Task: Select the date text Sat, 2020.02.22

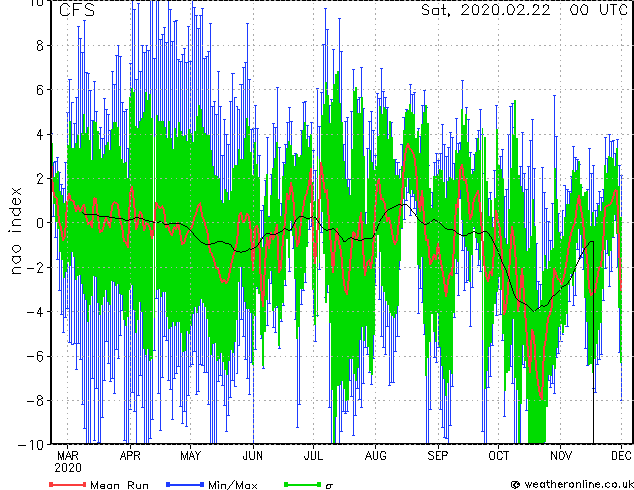Action: pos(486,10)
